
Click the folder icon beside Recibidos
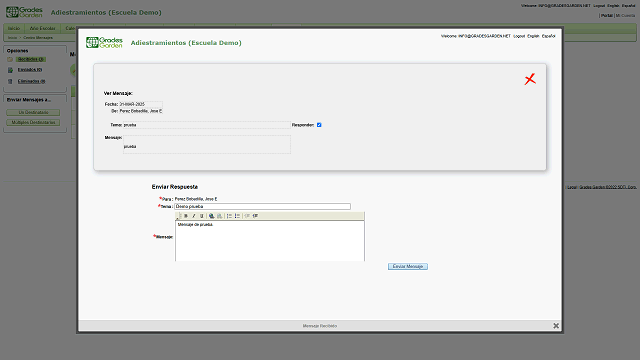point(10,60)
